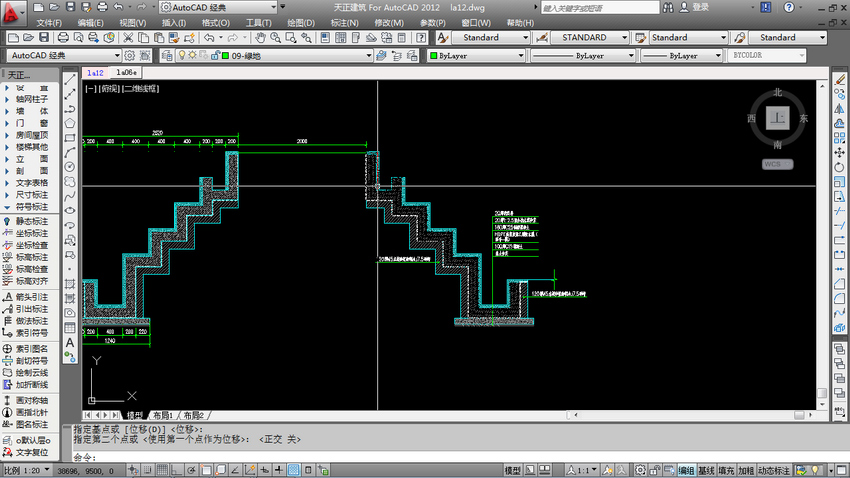Click the keyword search input field
Screen dimensions: 850x478
[x=600, y=8]
